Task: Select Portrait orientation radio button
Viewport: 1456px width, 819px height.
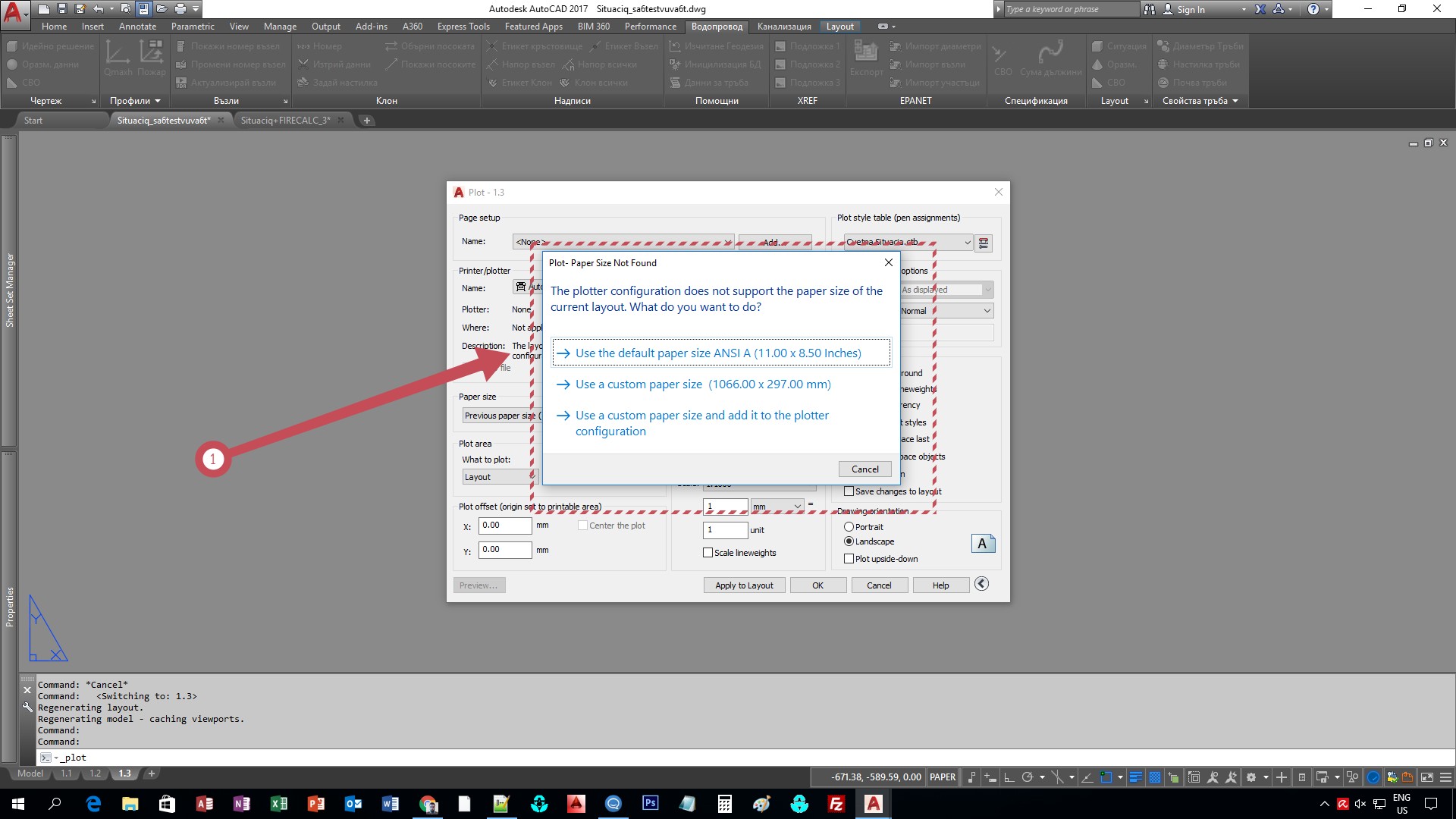Action: [x=849, y=527]
